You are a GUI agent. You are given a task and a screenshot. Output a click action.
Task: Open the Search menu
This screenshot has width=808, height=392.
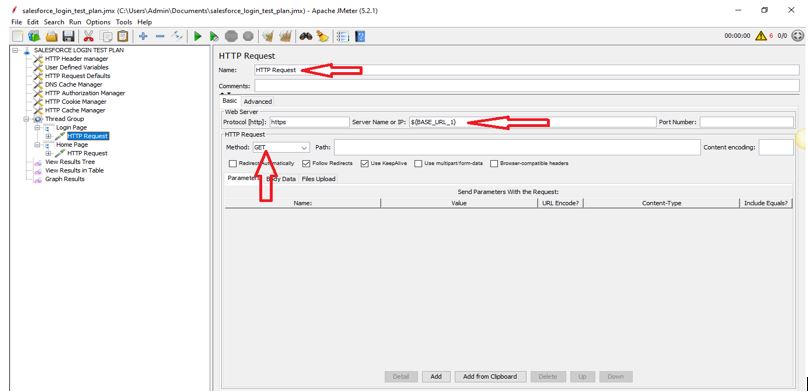tap(54, 22)
